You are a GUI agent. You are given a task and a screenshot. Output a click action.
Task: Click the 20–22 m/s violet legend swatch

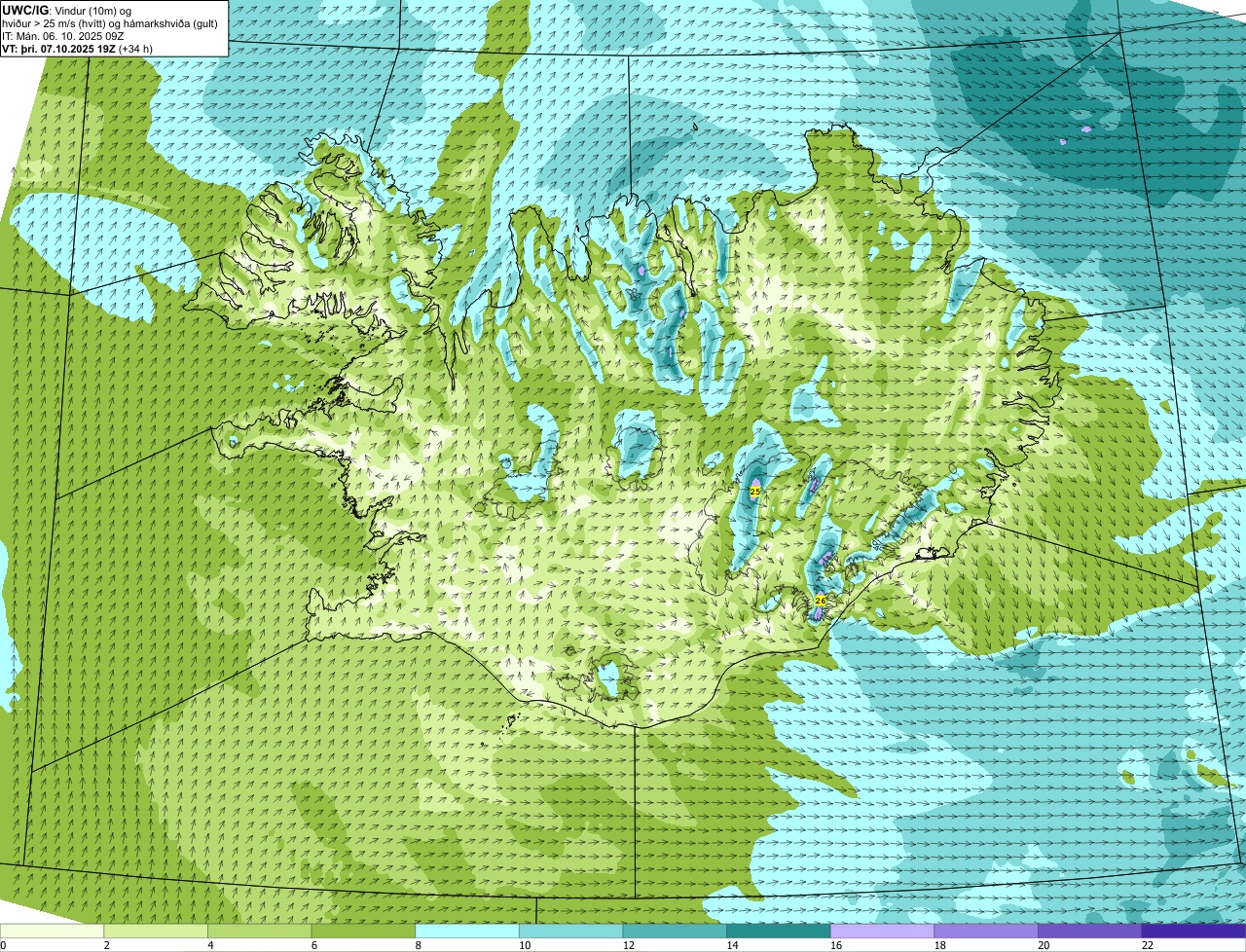pyautogui.click(x=1090, y=931)
